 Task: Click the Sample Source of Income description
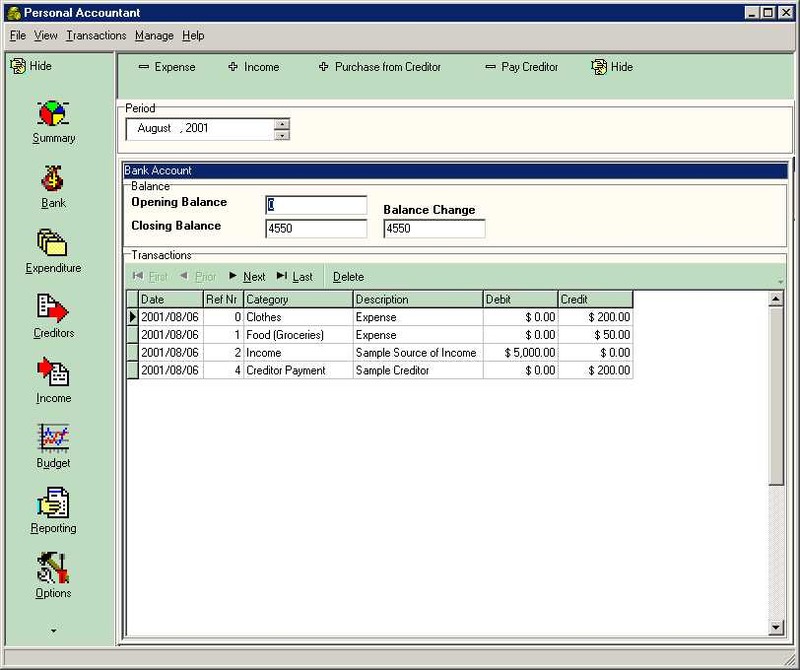tap(417, 353)
